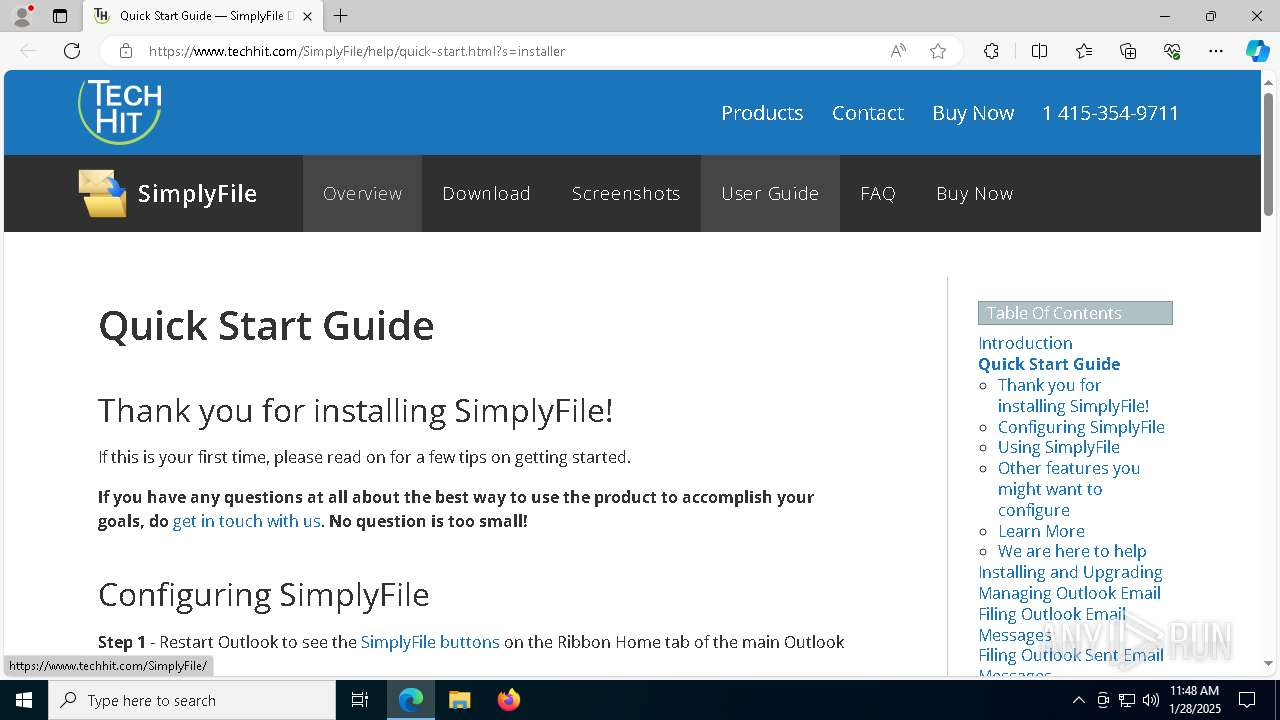Open Managing Outlook Email contents link
Viewport: 1280px width, 720px height.
(x=1069, y=593)
